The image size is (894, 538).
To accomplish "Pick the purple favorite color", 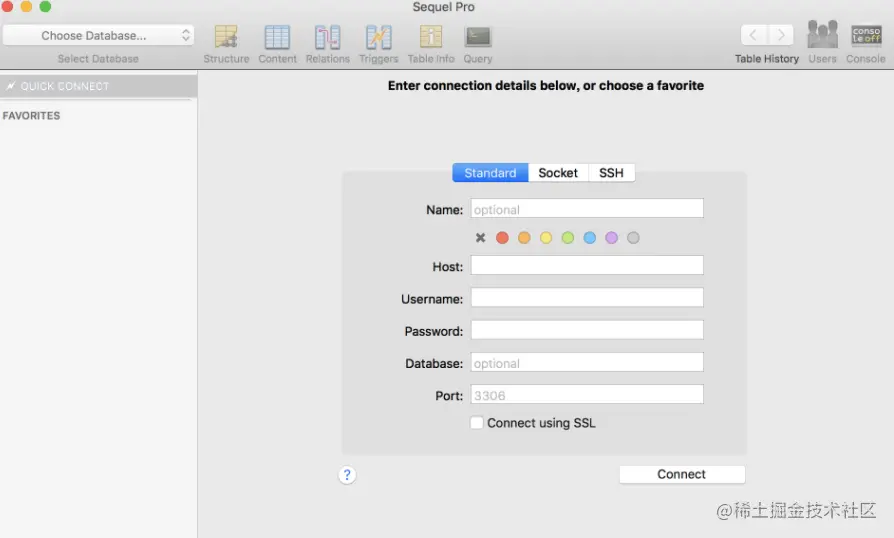I will click(611, 238).
